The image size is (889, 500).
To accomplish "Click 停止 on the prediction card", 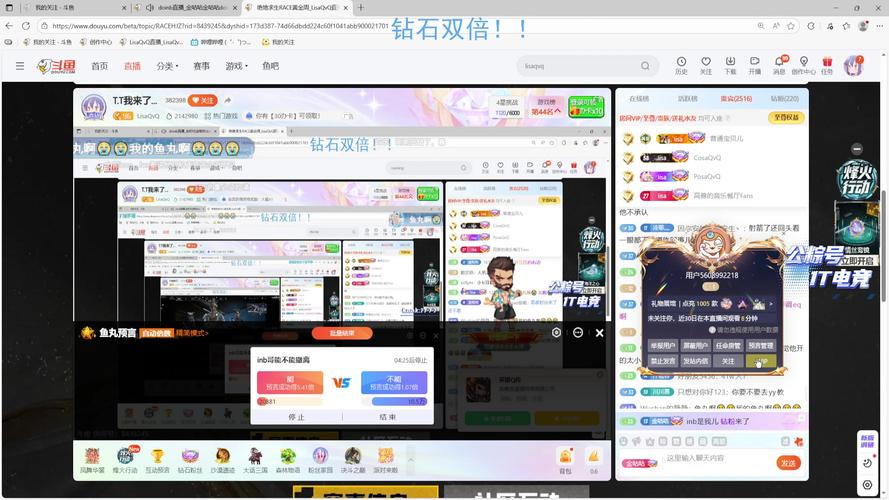I will point(297,417).
